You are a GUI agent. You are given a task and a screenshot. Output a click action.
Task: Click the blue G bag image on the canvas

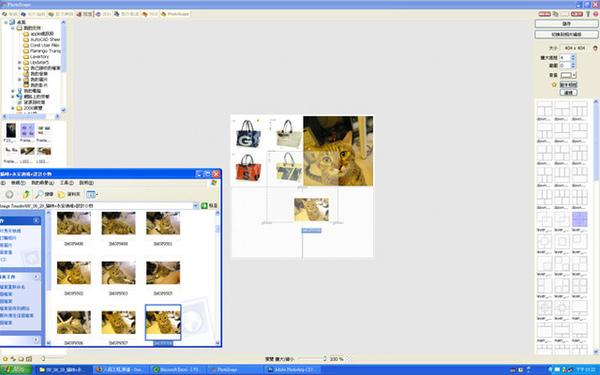pyautogui.click(x=248, y=135)
